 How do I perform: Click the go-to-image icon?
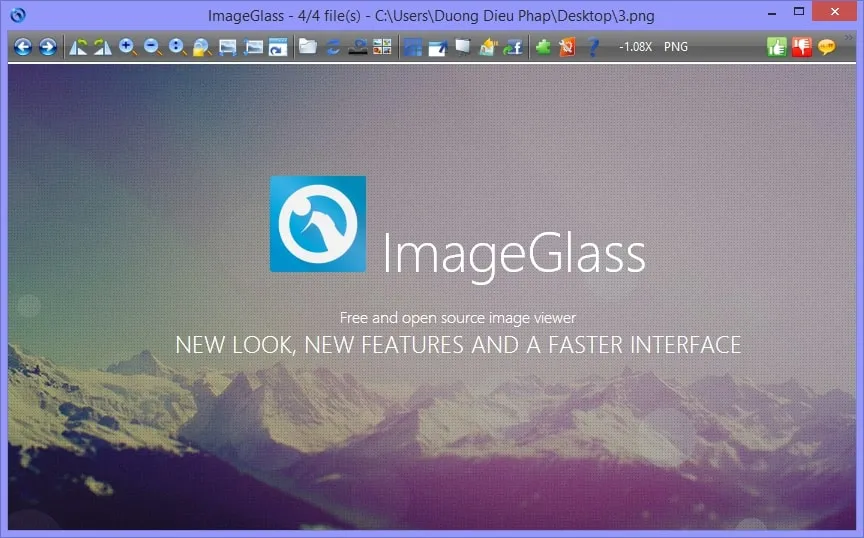tap(358, 47)
